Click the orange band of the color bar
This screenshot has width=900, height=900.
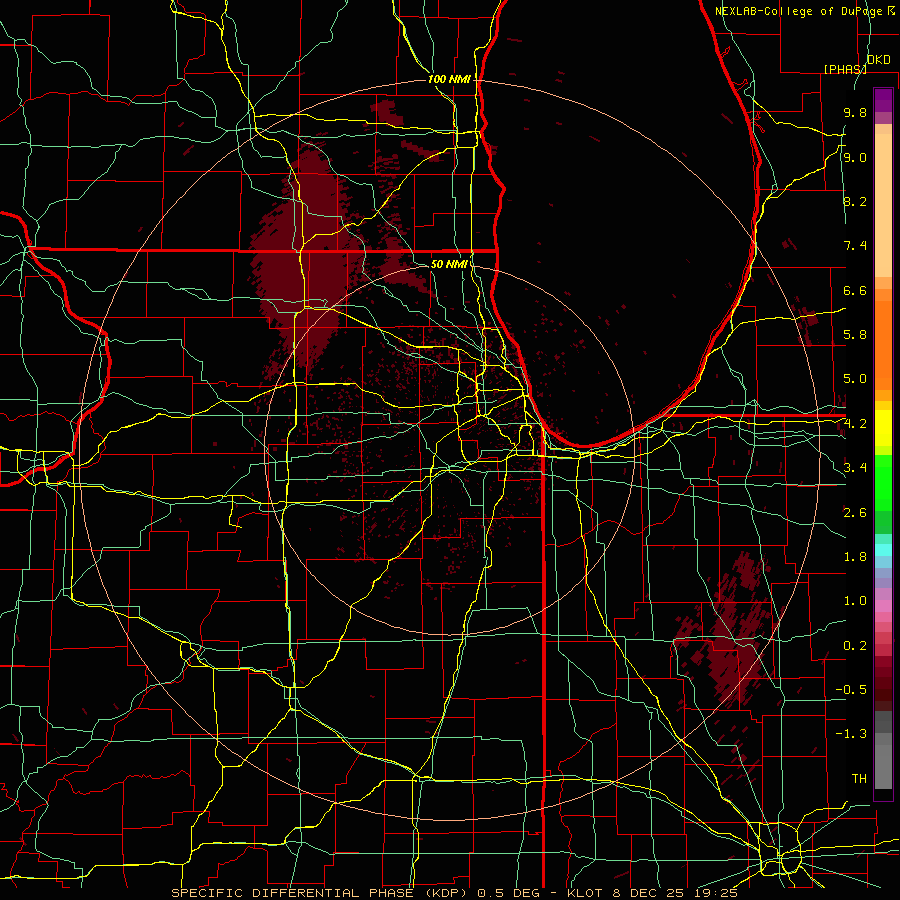coord(883,344)
